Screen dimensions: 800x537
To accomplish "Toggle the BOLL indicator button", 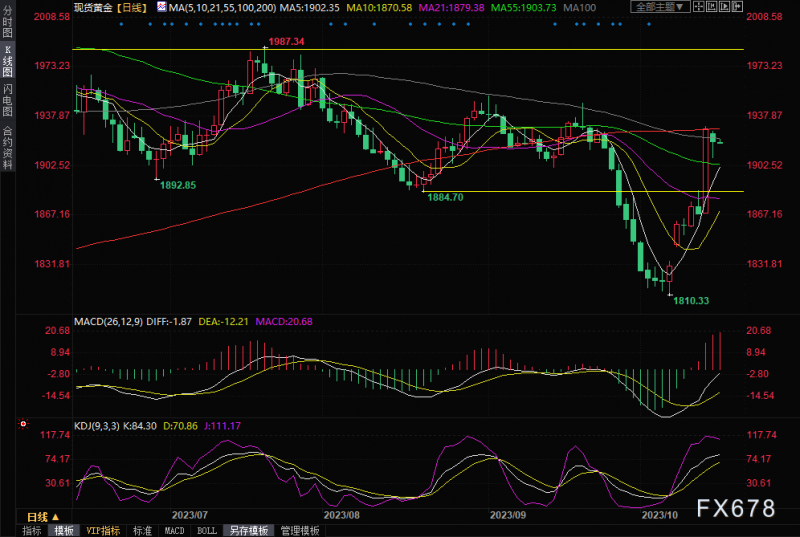I will 205,530.
